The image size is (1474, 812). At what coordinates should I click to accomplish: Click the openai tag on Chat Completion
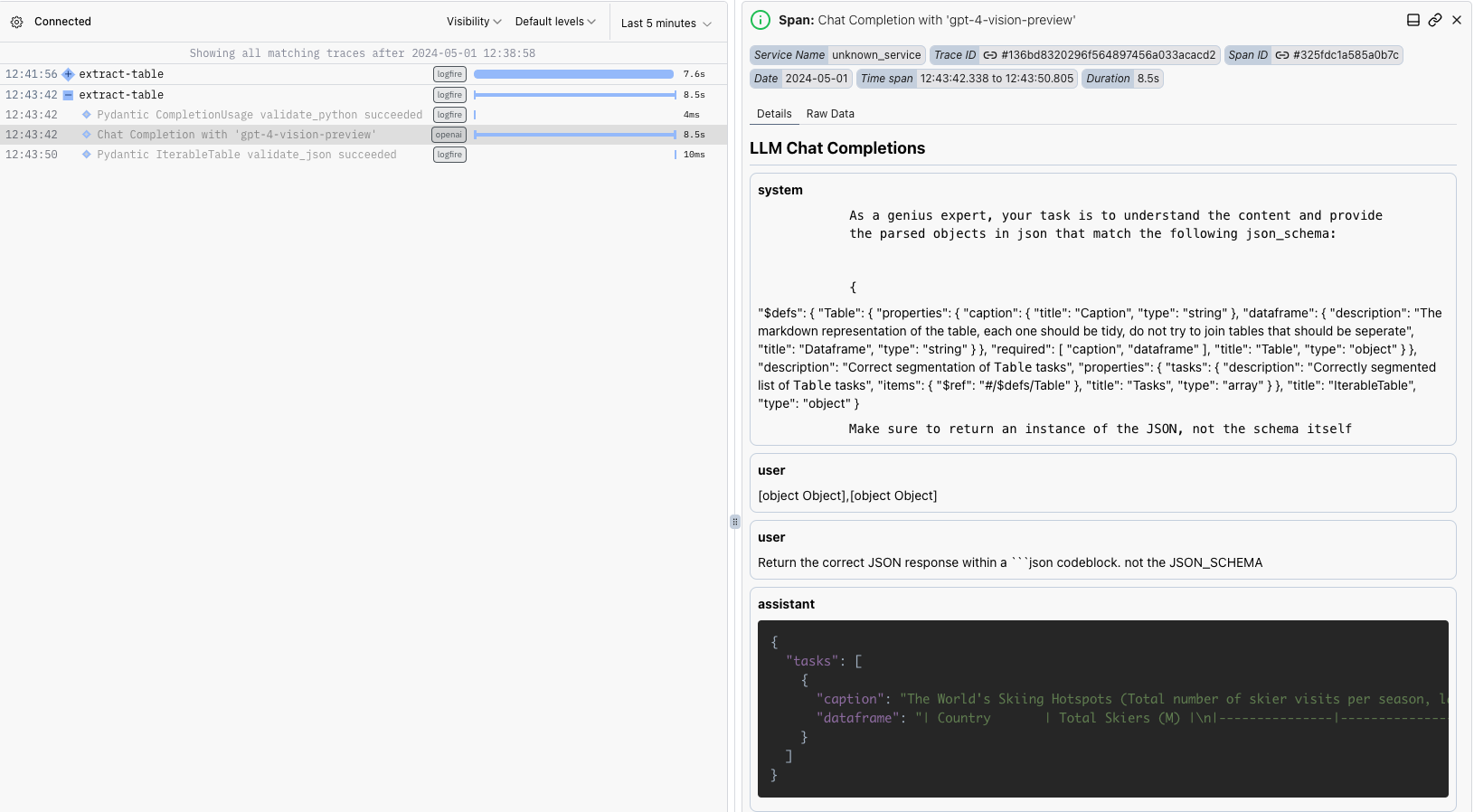point(449,135)
